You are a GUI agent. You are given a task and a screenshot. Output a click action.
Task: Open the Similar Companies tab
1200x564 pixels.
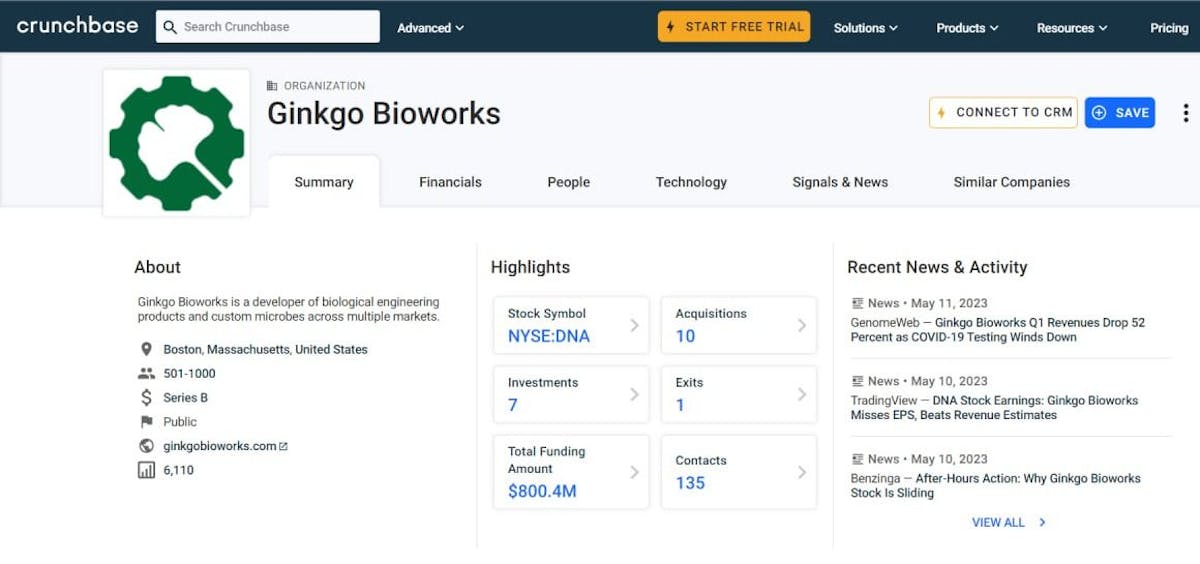tap(1011, 182)
